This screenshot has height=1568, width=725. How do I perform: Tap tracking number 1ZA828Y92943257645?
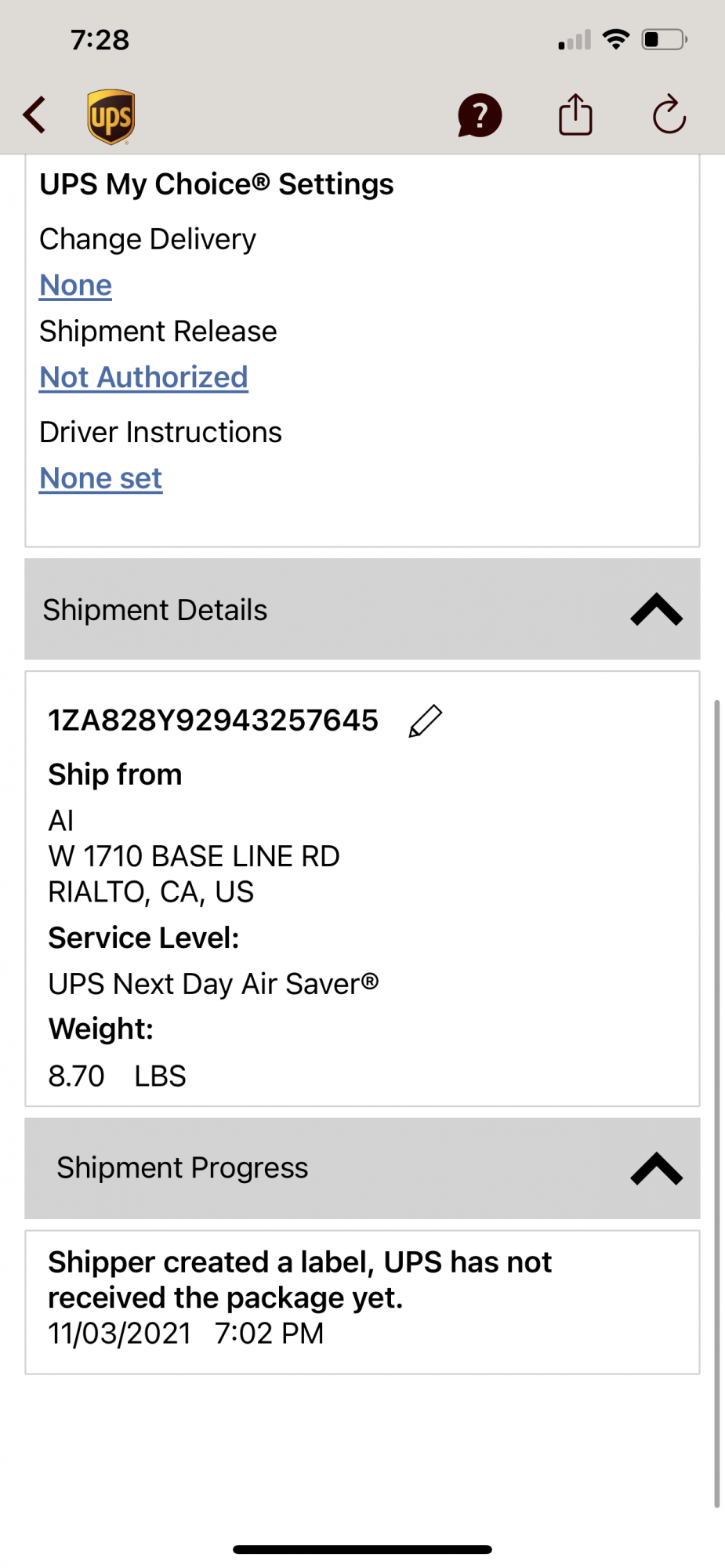(213, 720)
